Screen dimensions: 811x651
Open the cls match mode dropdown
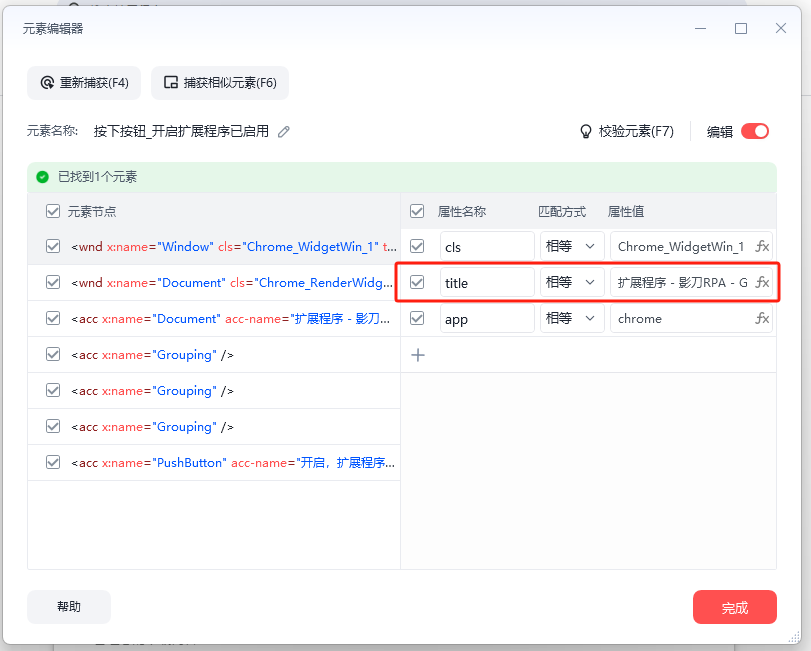point(572,246)
